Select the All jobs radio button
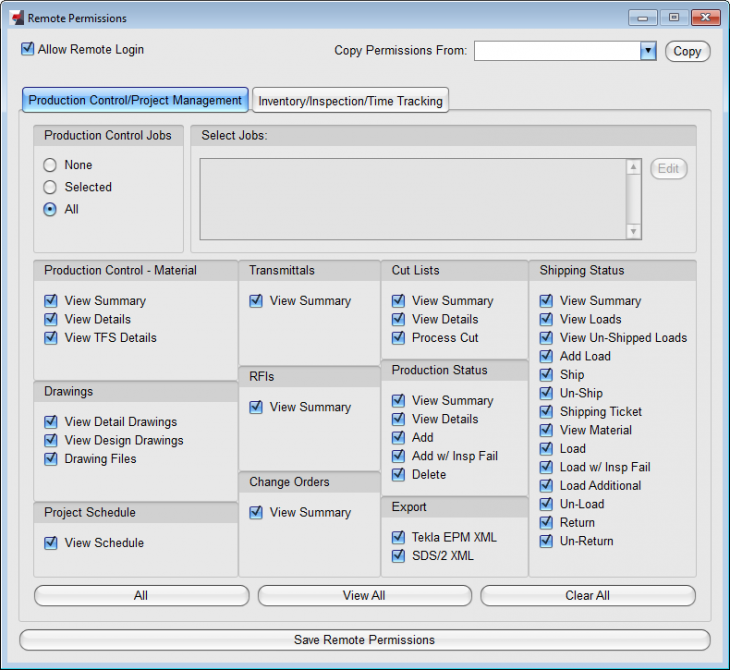The image size is (730, 670). pos(50,209)
